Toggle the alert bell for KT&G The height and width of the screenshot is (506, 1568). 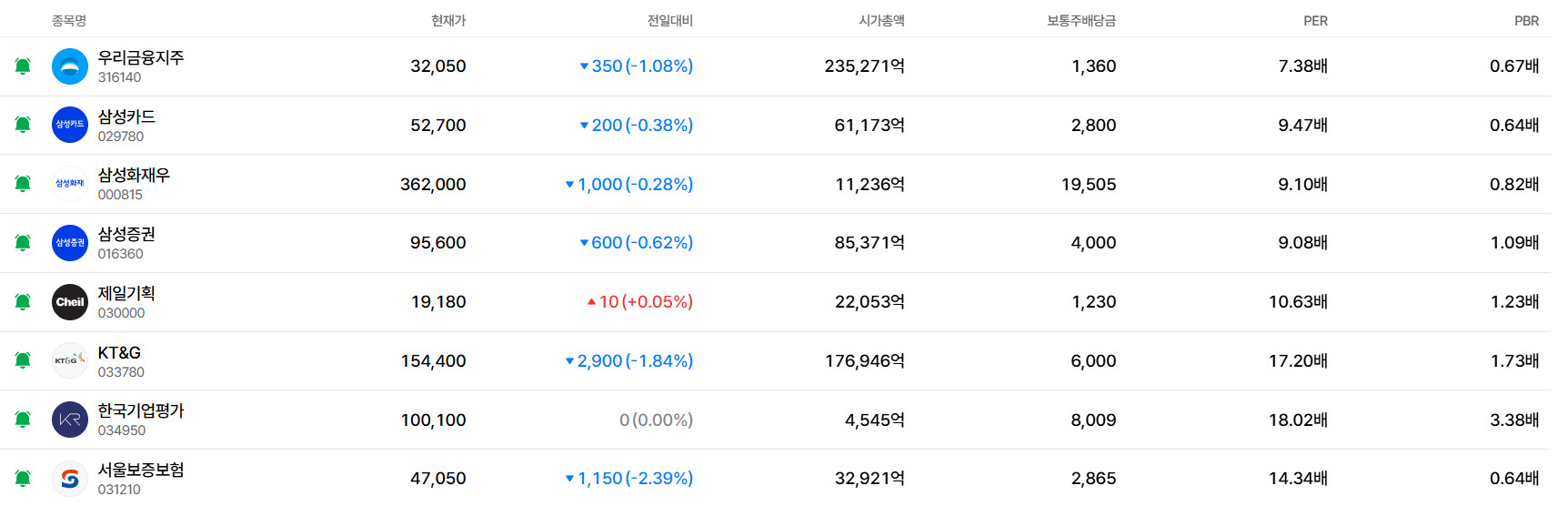click(x=23, y=360)
